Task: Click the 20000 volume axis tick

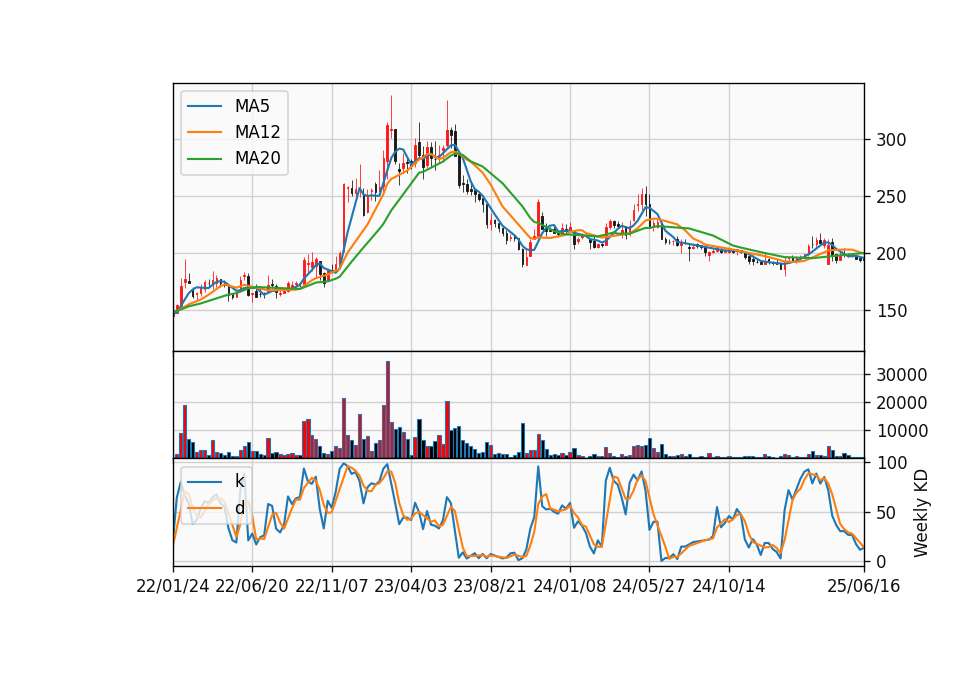Action: pyautogui.click(x=902, y=403)
